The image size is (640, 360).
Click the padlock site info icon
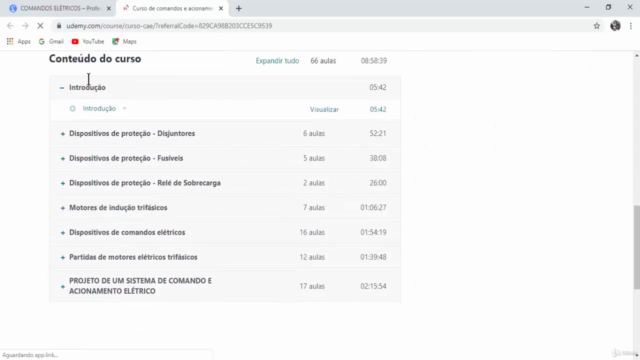(x=59, y=26)
